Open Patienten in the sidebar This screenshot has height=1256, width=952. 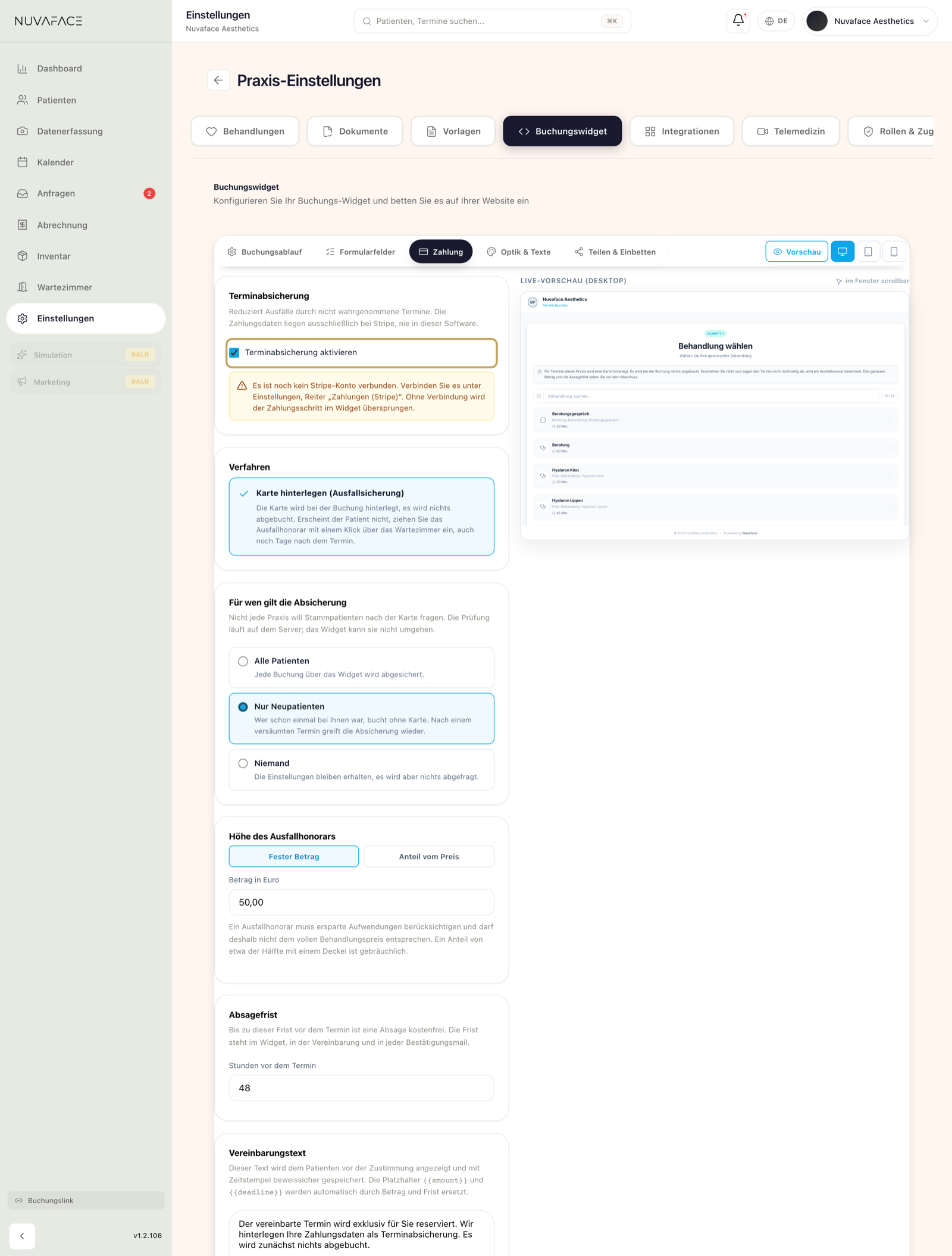[86, 100]
